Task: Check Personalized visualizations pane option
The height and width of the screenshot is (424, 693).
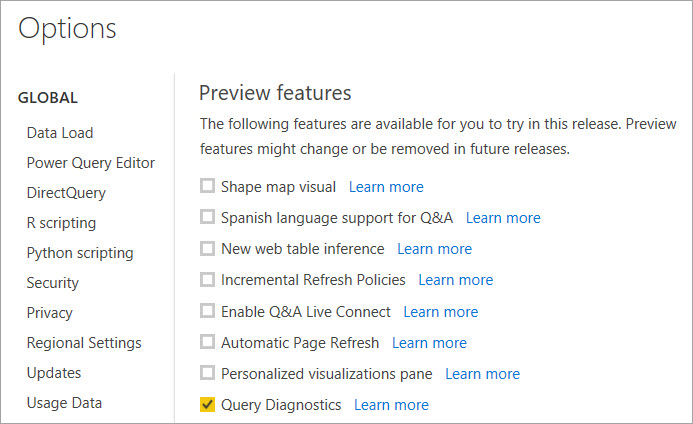Action: tap(207, 374)
